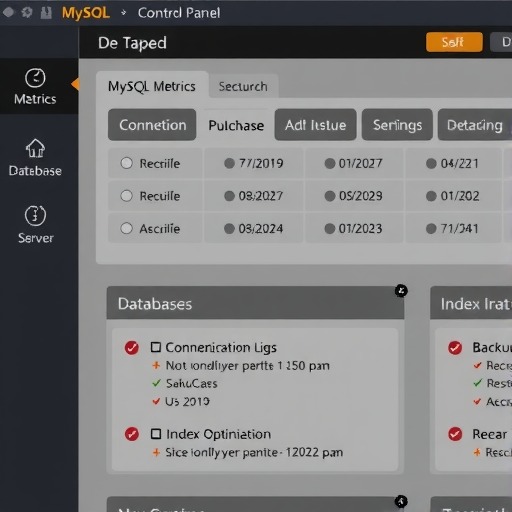The width and height of the screenshot is (512, 512).
Task: Open the Connetion tab
Action: 152,125
